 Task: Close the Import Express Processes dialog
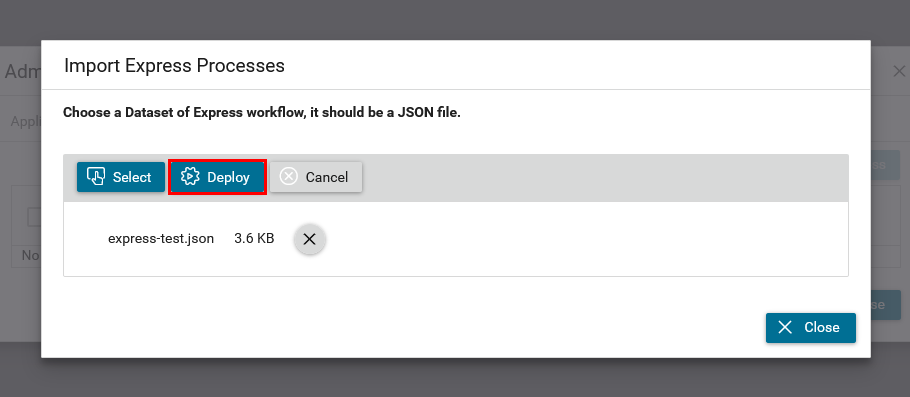pyautogui.click(x=811, y=328)
